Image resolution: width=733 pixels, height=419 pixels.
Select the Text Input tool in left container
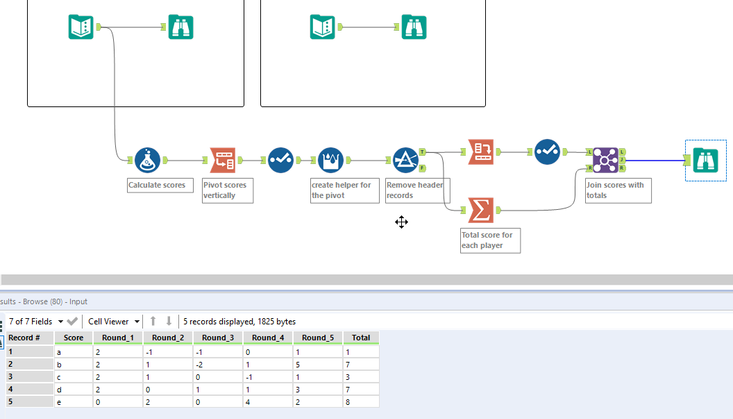tap(81, 27)
